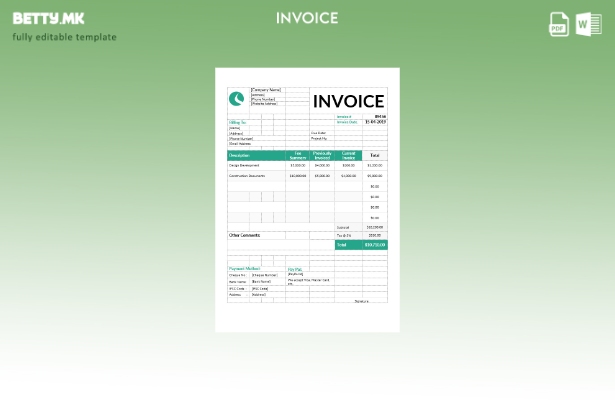615x400 pixels.
Task: Select the Description column header
Action: [x=240, y=156]
